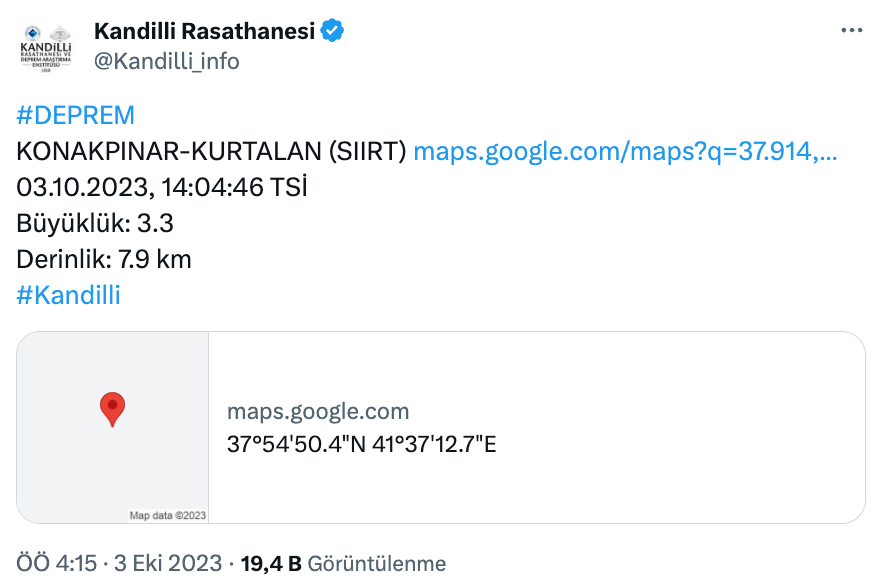Open the maps.google.com/maps?q=37.914 link
Image resolution: width=888 pixels, height=588 pixels.
point(622,152)
